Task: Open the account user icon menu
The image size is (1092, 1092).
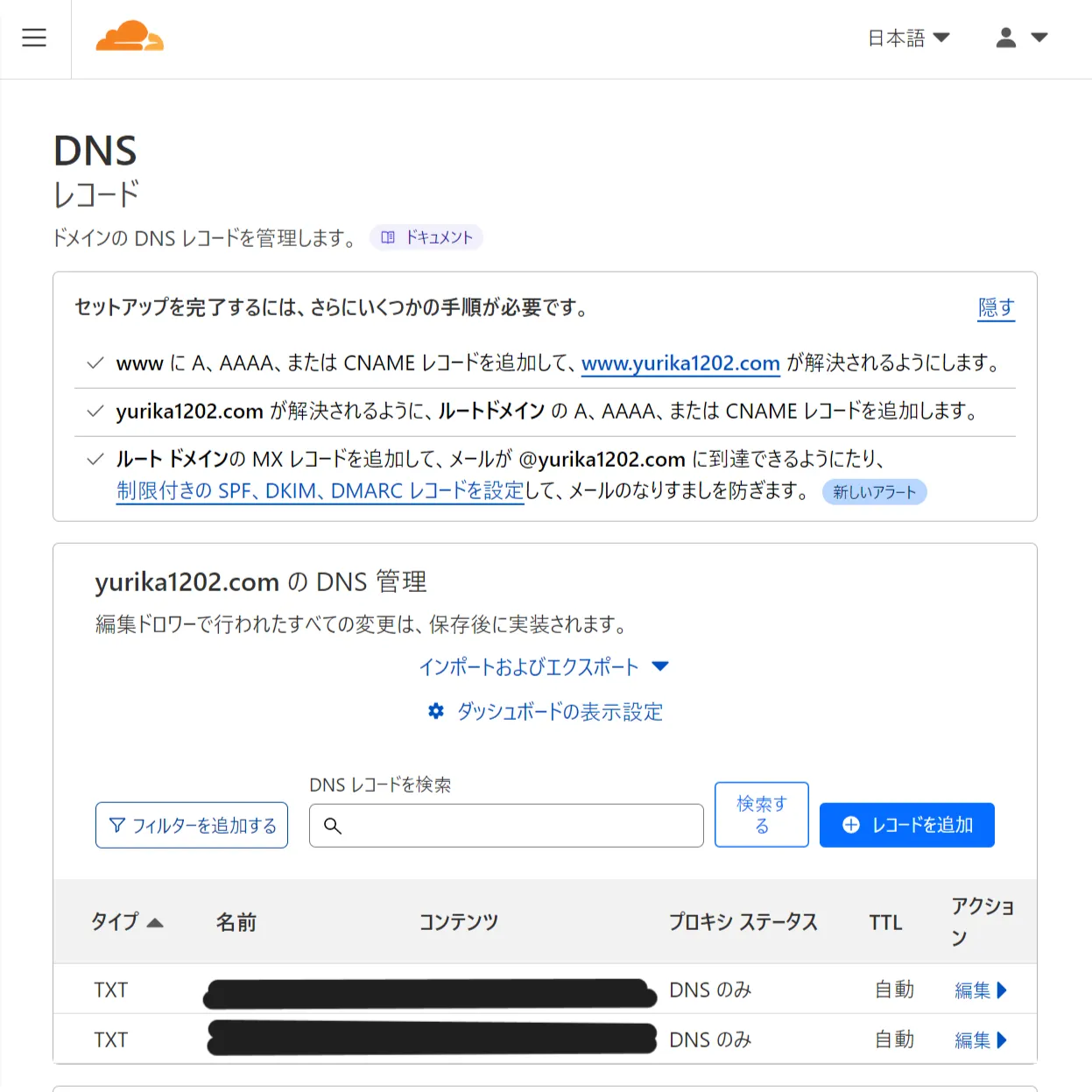Action: [1005, 38]
